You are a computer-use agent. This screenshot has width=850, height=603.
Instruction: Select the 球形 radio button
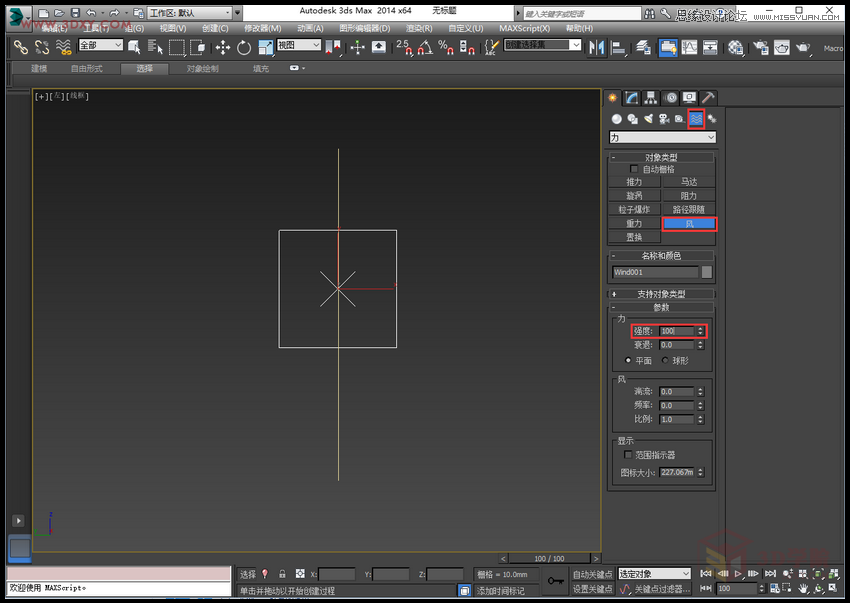[667, 360]
